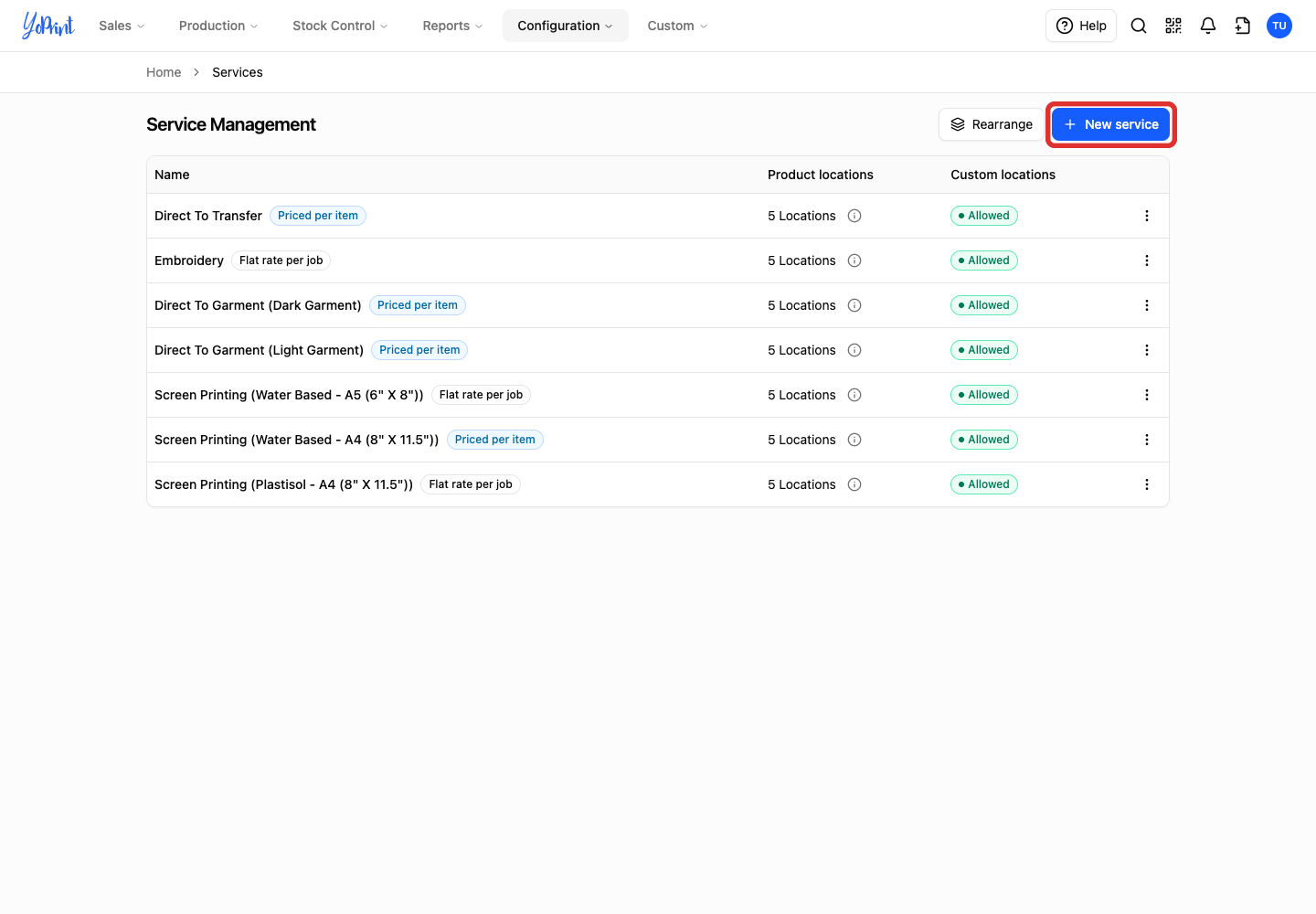Open the Custom menu
Screen dimensions: 1316x914
pos(677,26)
